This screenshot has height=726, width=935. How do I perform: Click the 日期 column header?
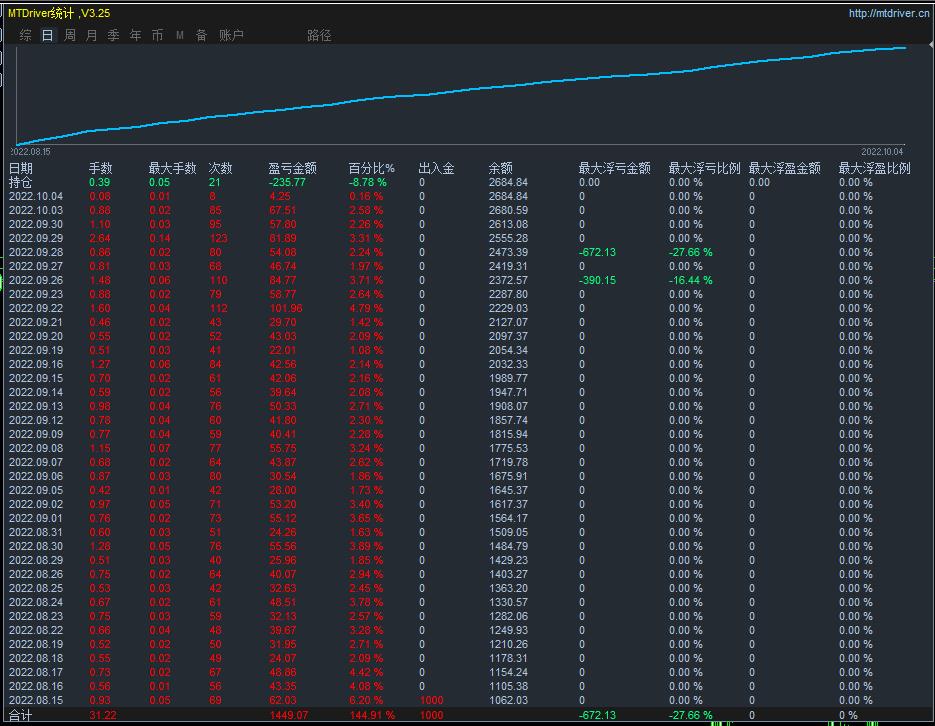click(x=21, y=168)
